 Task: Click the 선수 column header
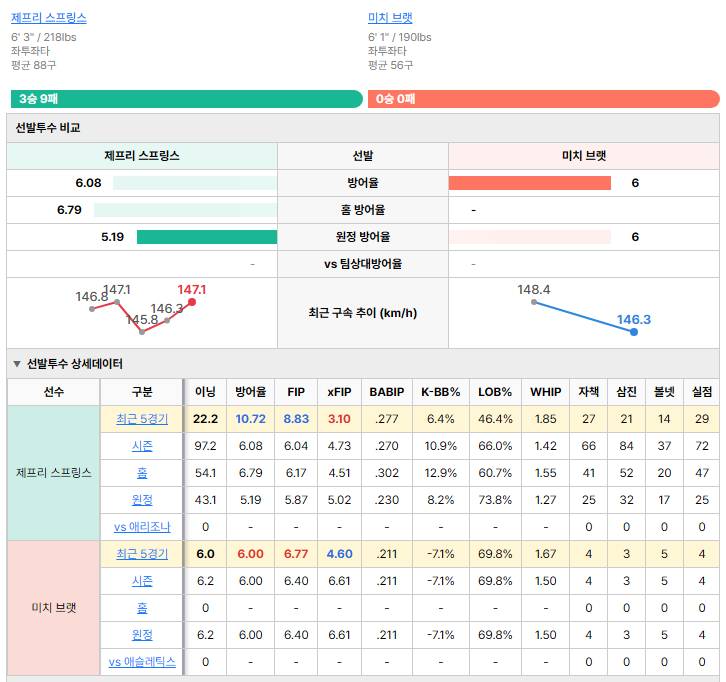point(54,392)
